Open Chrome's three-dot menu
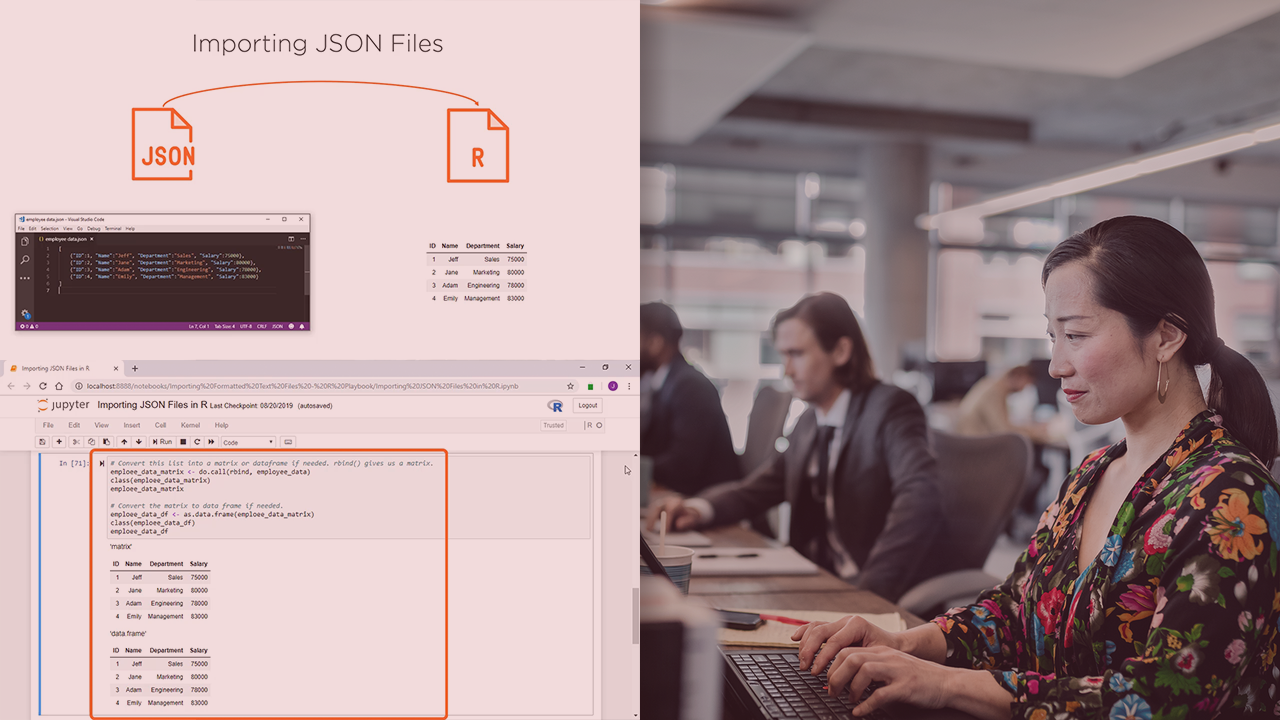This screenshot has width=1280, height=720. coord(628,386)
